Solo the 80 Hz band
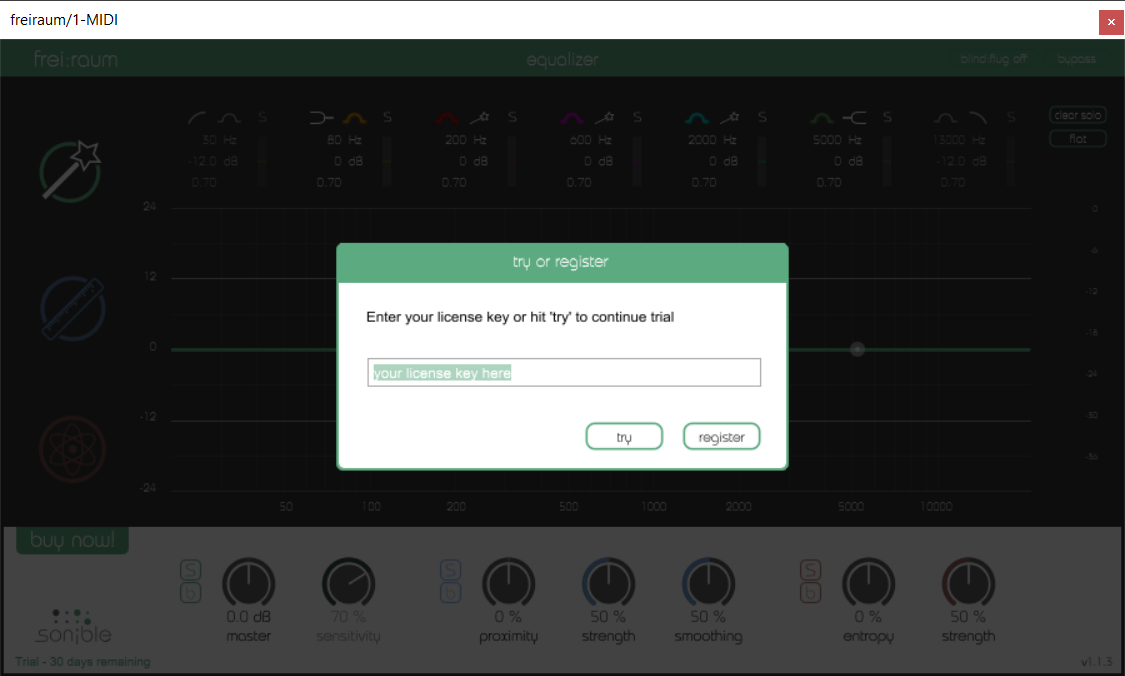The image size is (1125, 676). click(x=387, y=117)
